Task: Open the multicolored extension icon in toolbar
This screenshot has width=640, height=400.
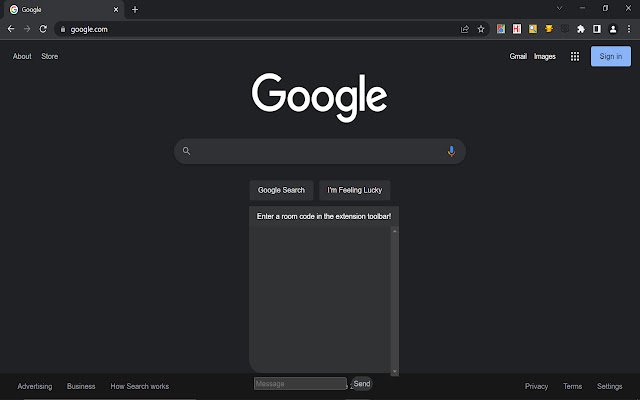Action: pos(501,29)
